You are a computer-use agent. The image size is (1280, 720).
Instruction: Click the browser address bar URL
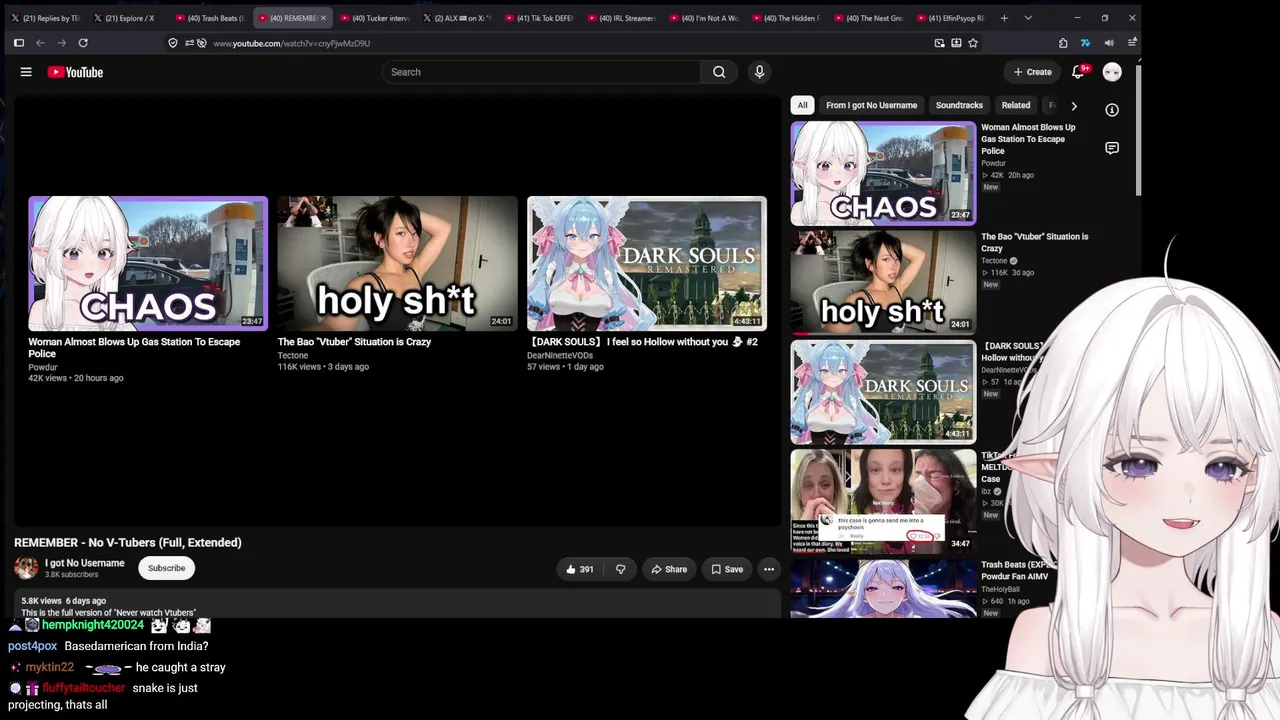point(291,43)
